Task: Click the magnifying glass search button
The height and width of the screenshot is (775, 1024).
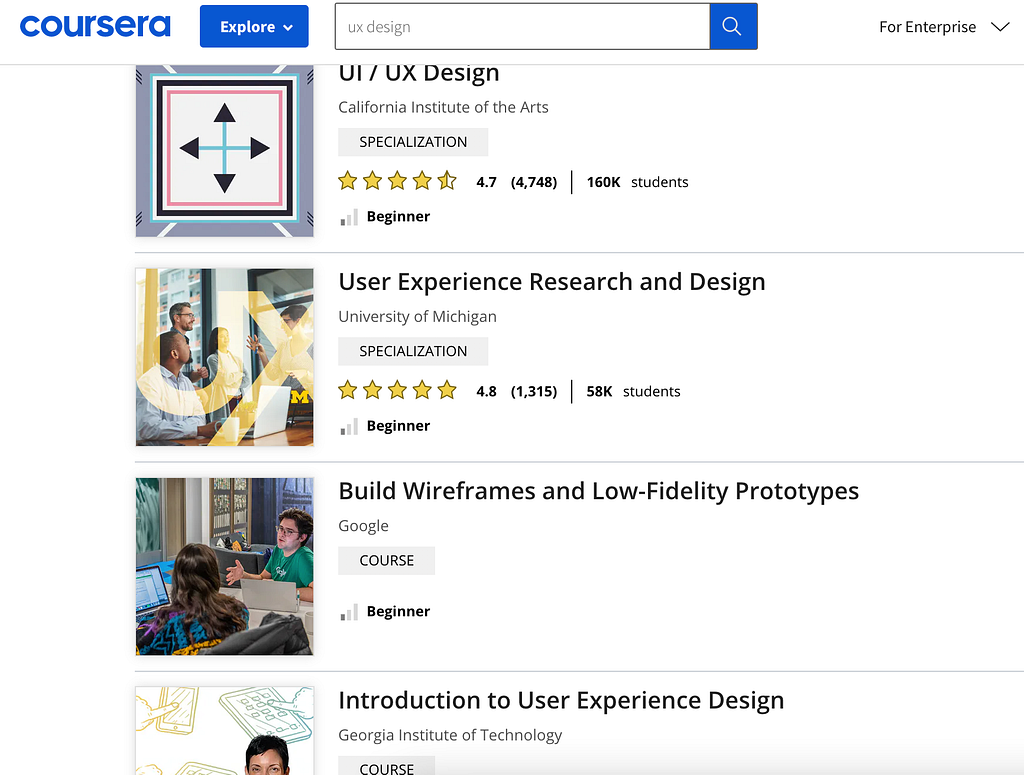Action: 733,26
